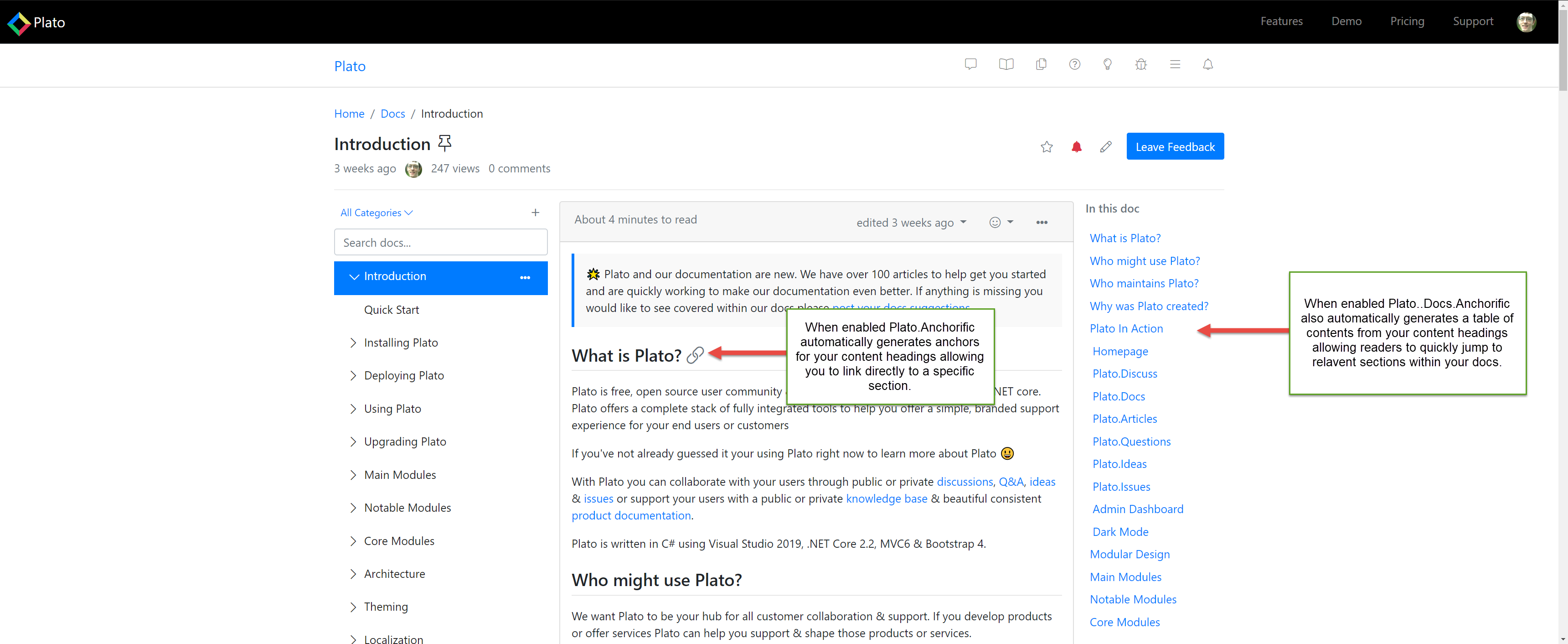
Task: Open the All Categories dropdown
Action: pos(376,213)
